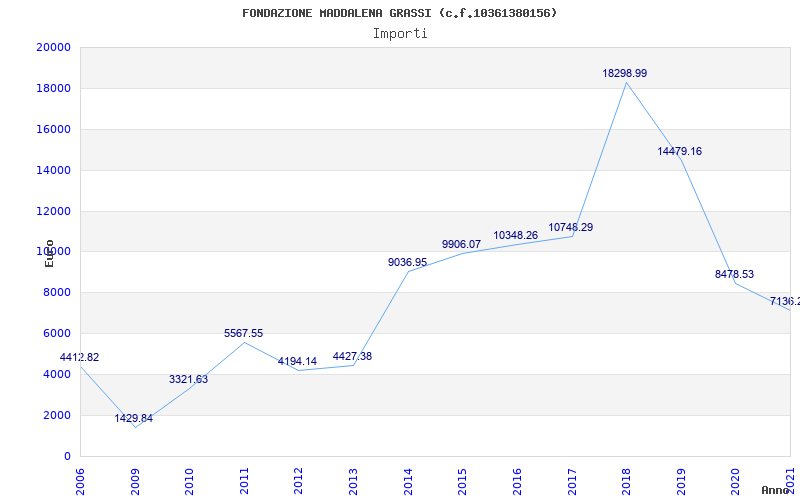Click the 9036.95 data label
Viewport: 800px width, 500px height.
pyautogui.click(x=407, y=262)
